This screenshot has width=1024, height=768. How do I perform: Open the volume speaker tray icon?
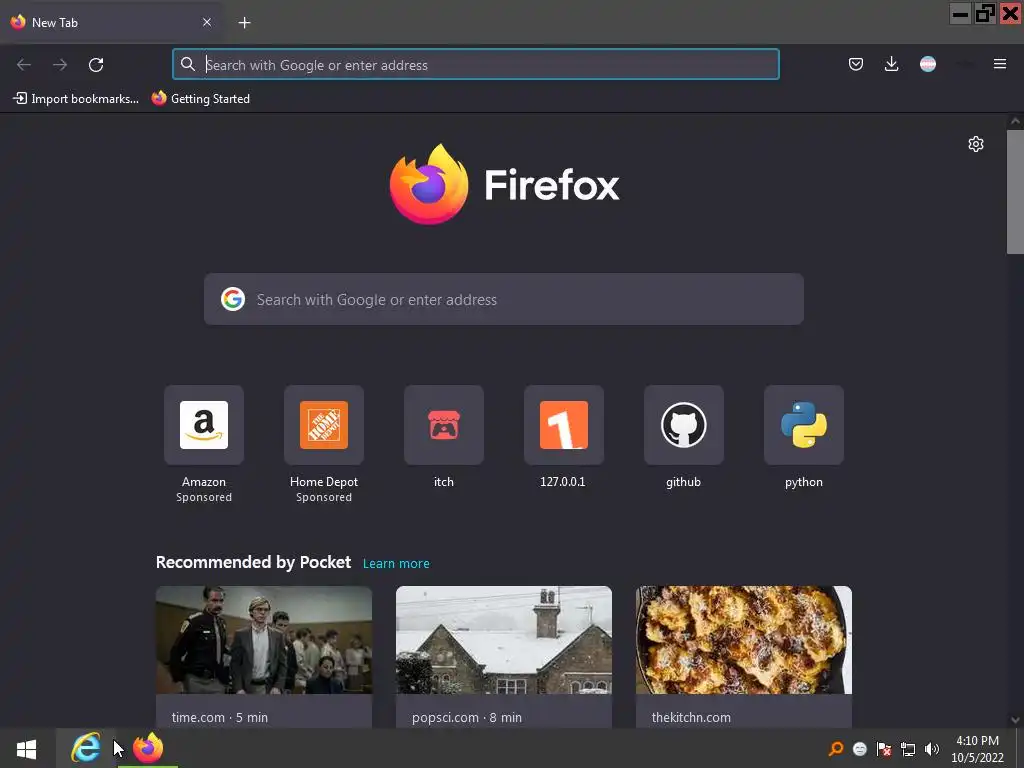point(932,749)
